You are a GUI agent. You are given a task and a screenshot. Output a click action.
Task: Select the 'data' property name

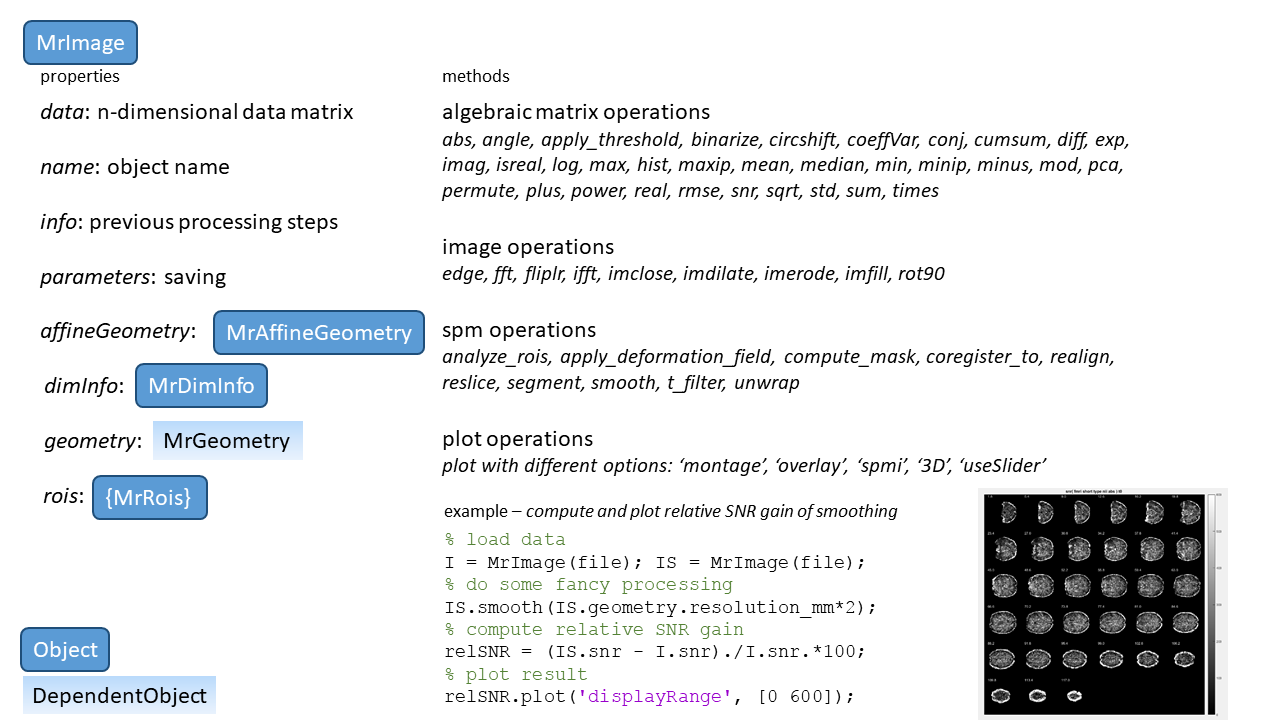click(62, 112)
